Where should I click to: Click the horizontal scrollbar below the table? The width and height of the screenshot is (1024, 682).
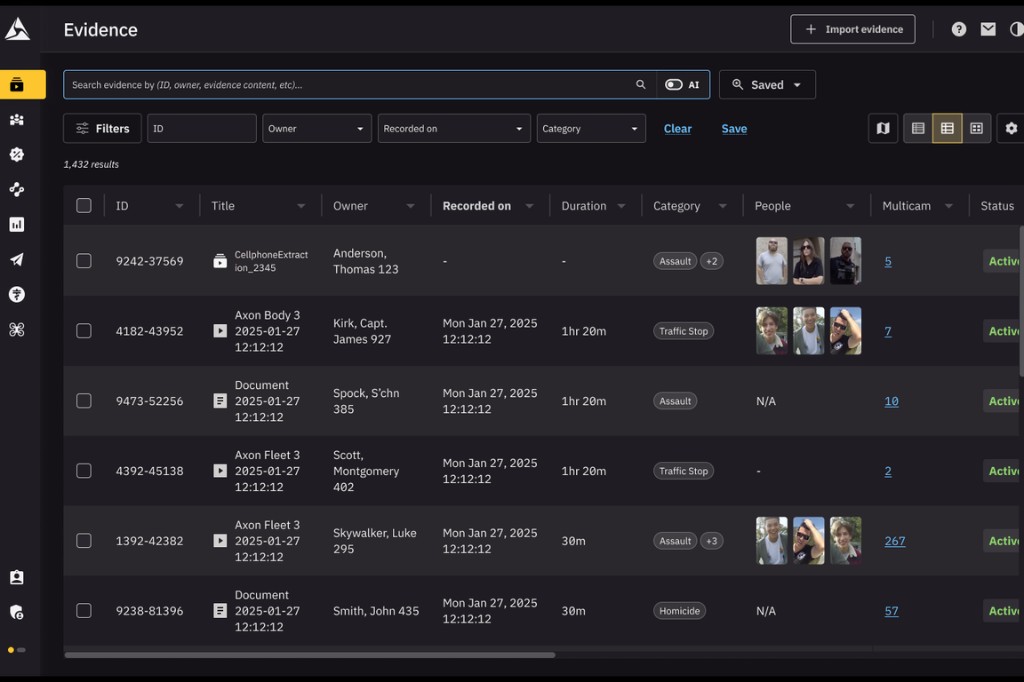[310, 656]
